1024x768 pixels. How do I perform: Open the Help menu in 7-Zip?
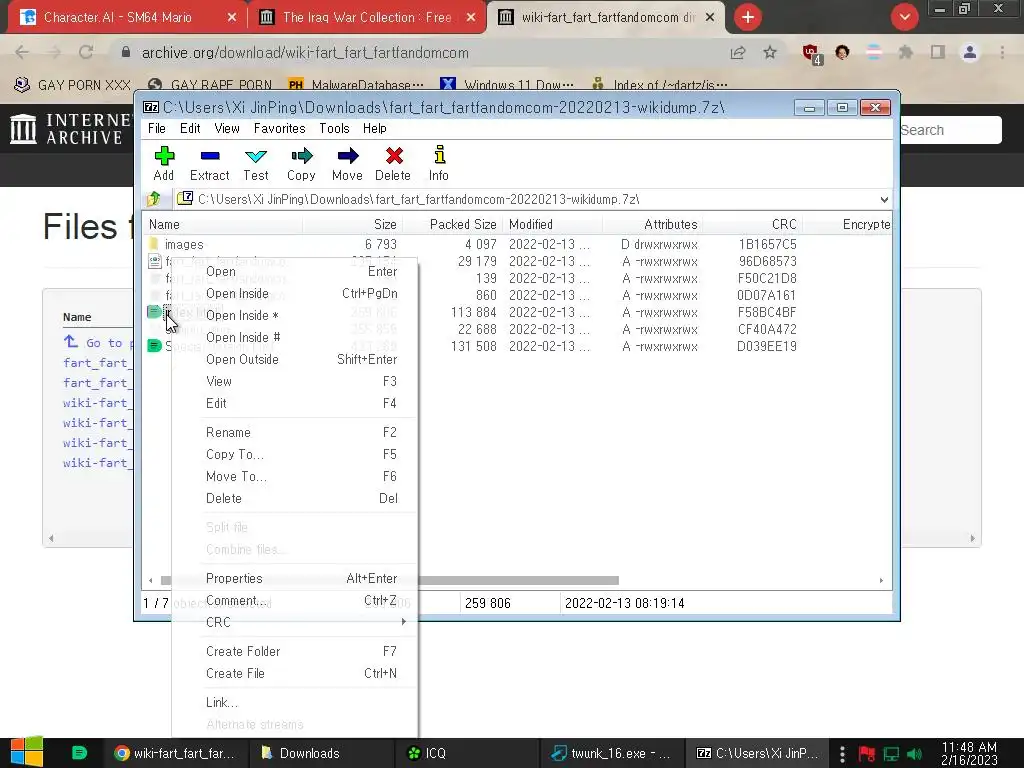click(x=375, y=128)
